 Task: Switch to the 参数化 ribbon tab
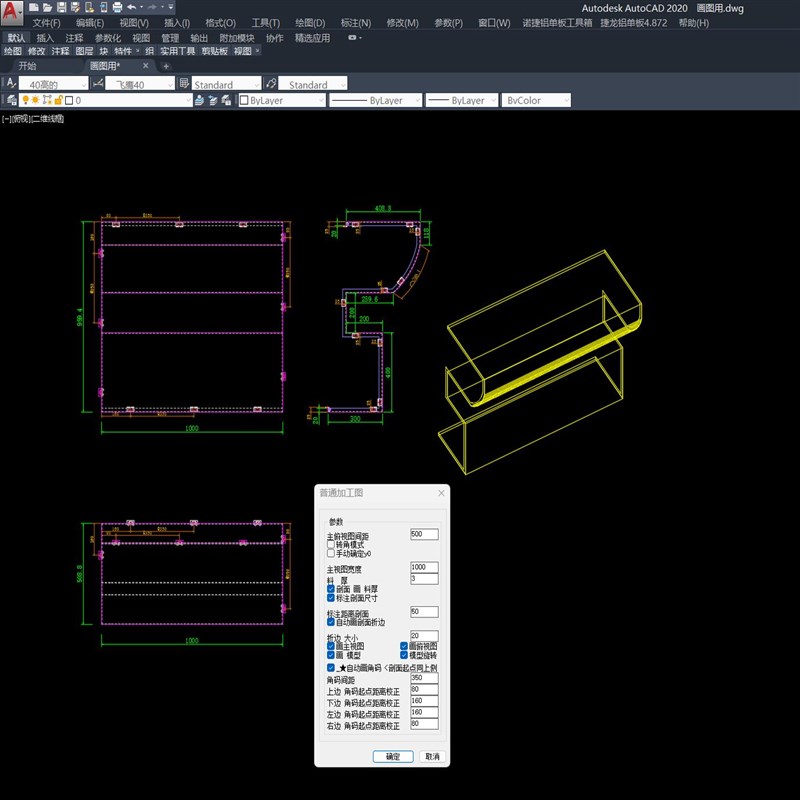pyautogui.click(x=108, y=38)
